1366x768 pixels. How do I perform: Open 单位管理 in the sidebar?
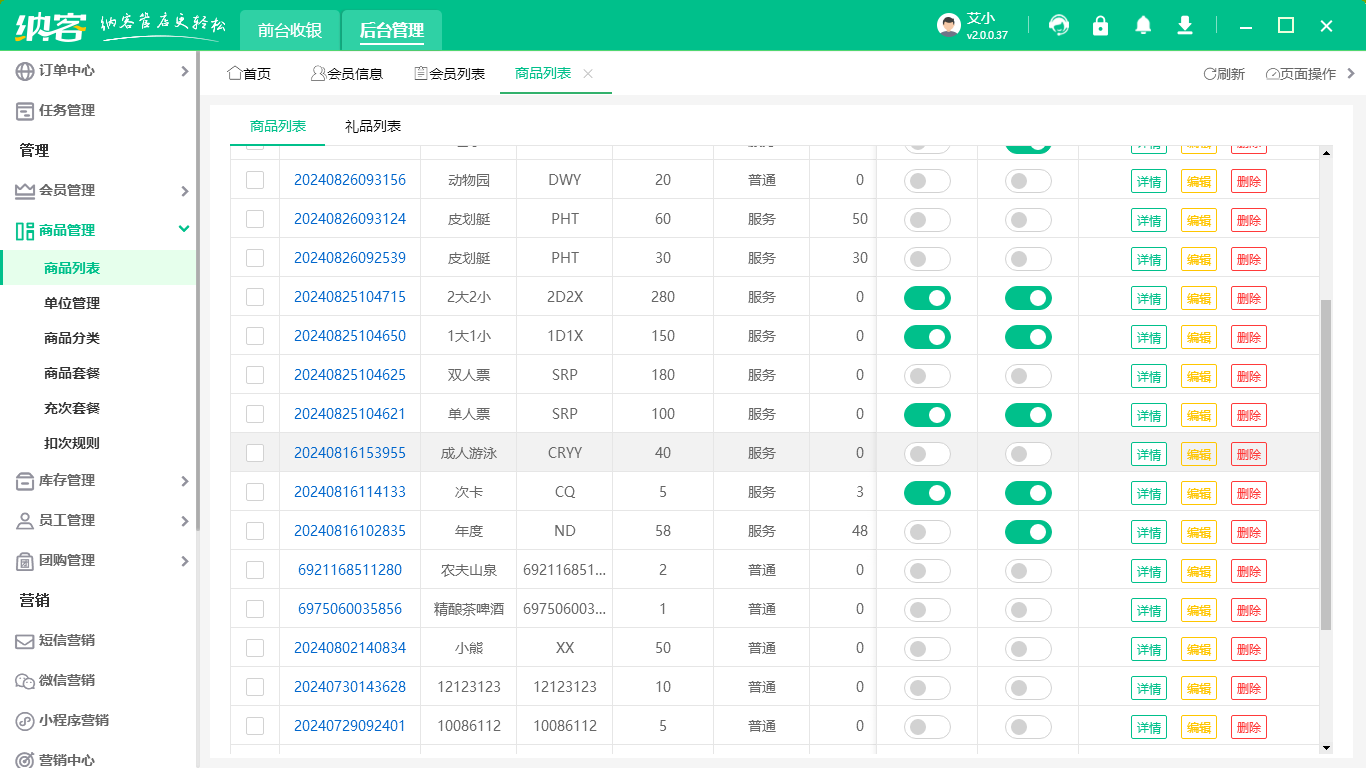click(72, 303)
